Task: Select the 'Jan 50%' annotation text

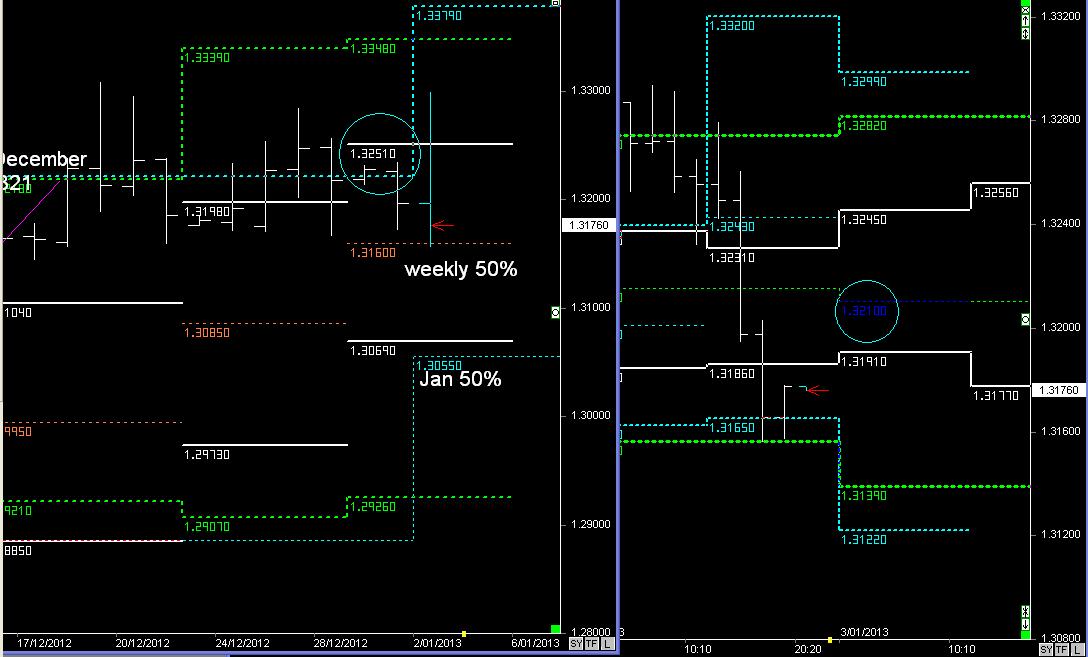Action: 460,379
